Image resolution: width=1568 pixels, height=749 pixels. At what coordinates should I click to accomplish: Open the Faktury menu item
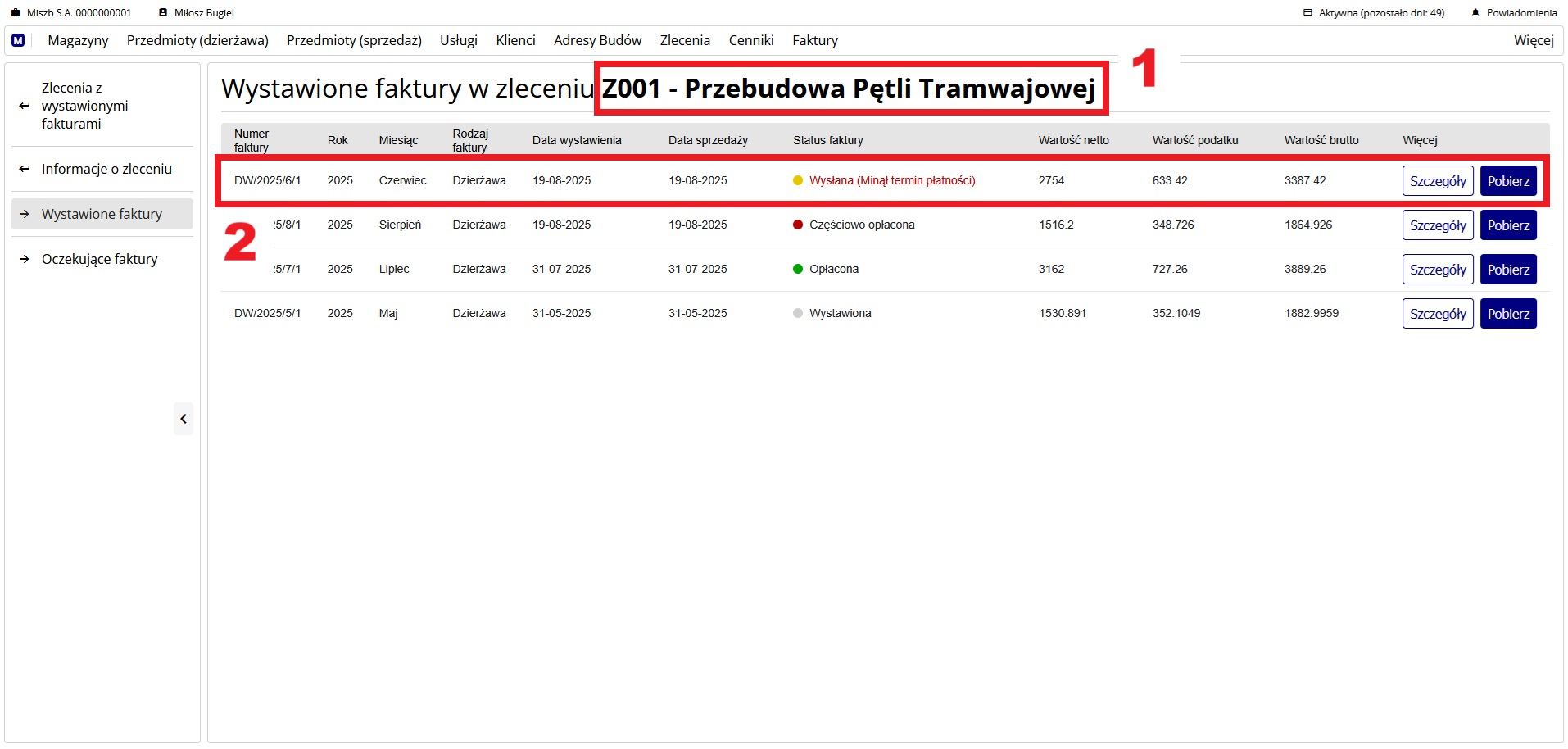coord(814,40)
